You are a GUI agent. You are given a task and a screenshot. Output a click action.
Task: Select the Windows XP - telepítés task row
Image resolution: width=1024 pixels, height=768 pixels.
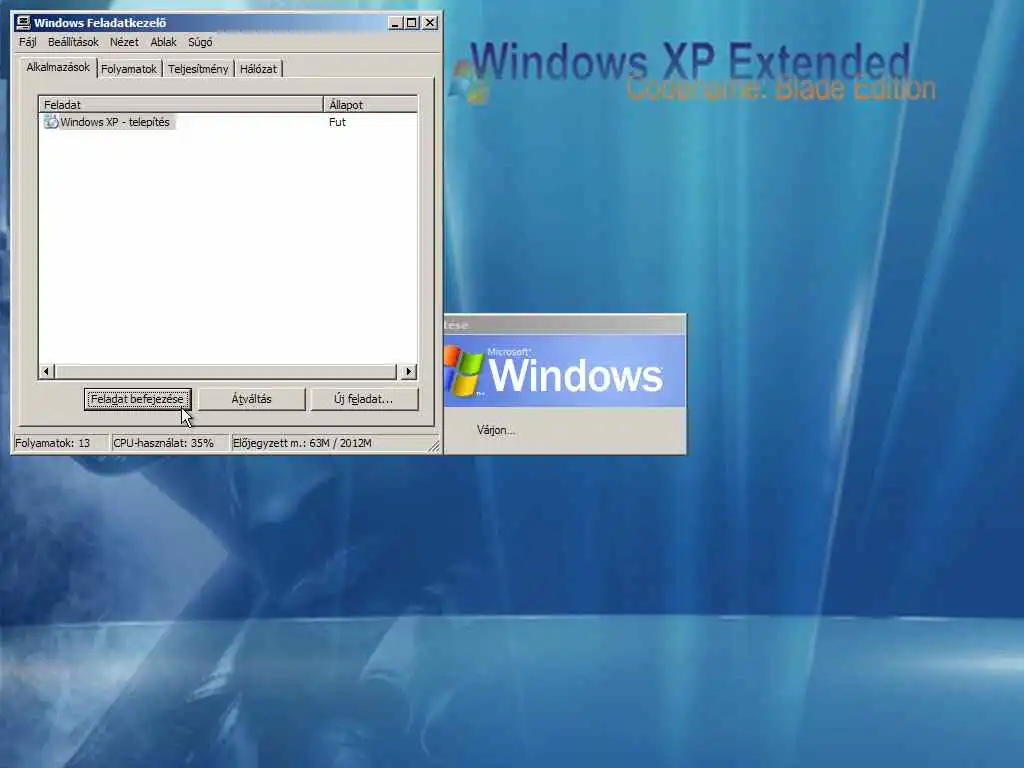coord(228,122)
